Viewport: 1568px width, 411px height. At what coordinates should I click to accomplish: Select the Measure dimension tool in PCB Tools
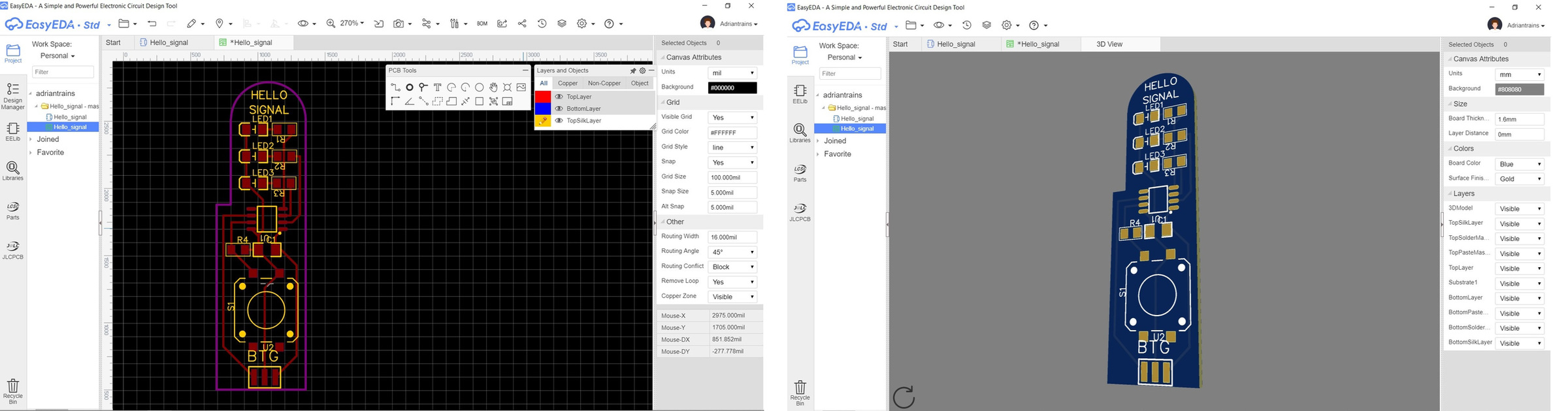pyautogui.click(x=465, y=101)
